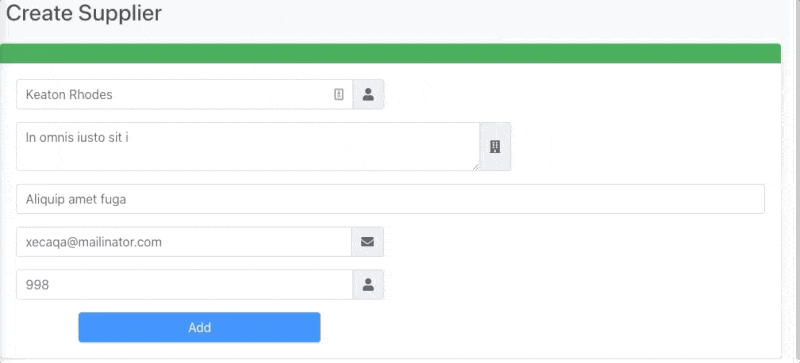The height and width of the screenshot is (363, 800).
Task: Focus the xecaqa@mailinator.com email field
Action: click(184, 241)
